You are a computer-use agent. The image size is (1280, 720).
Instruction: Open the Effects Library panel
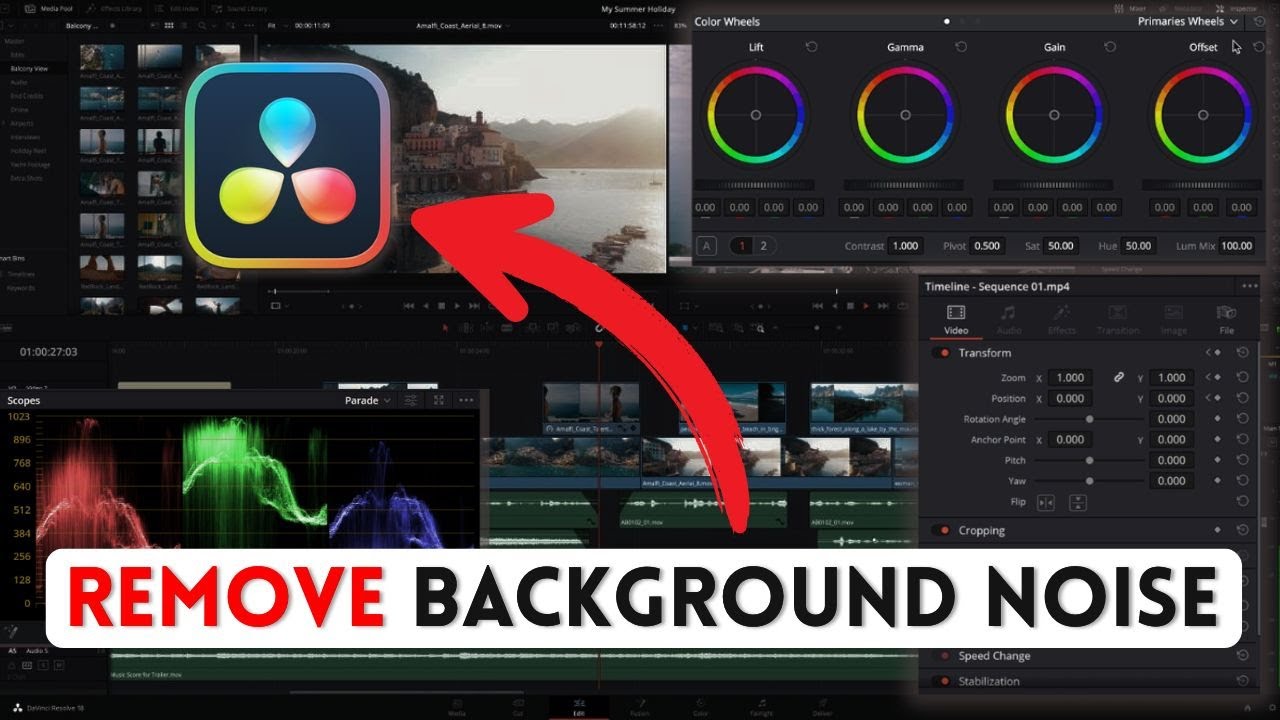coord(116,8)
